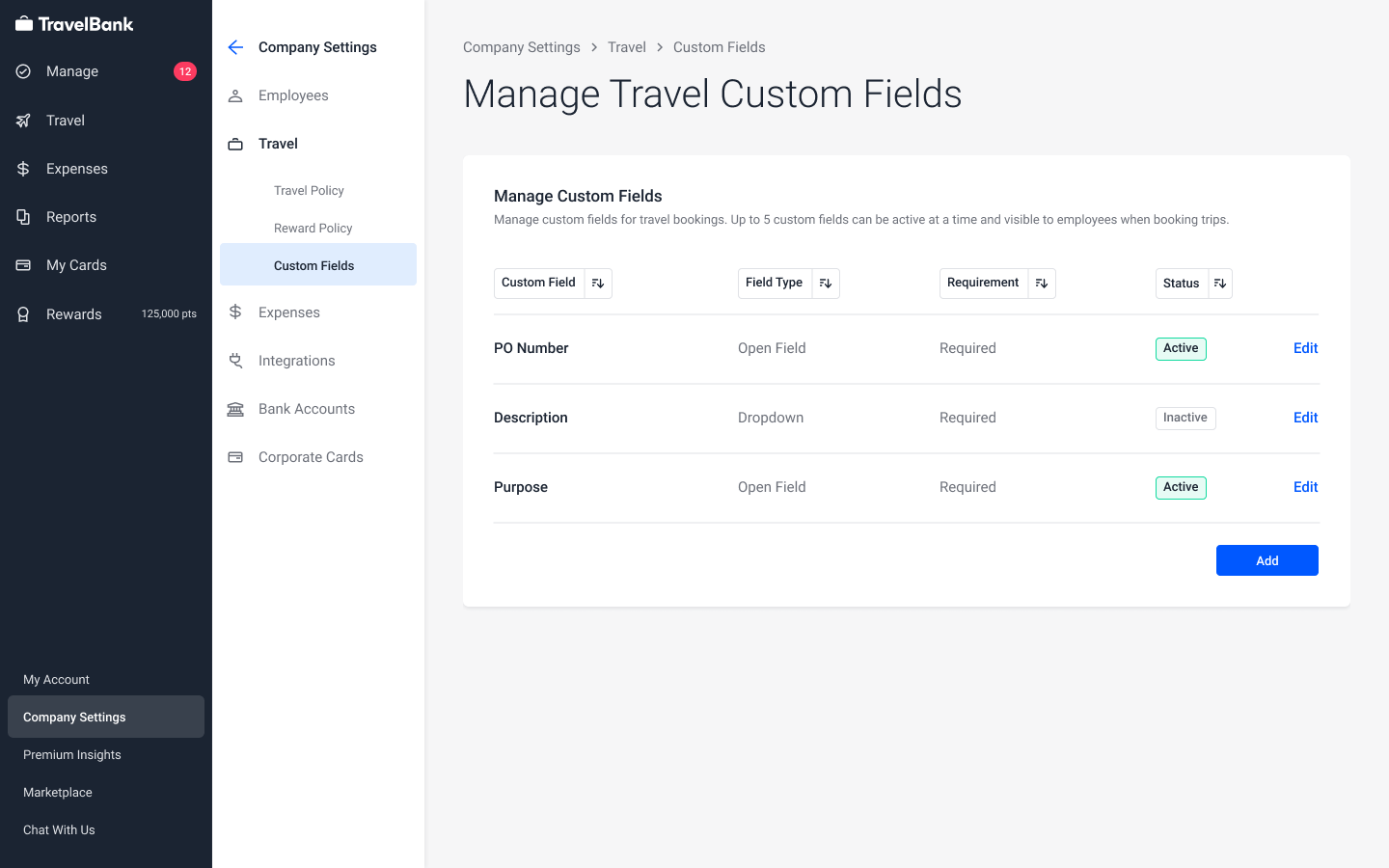The height and width of the screenshot is (868, 1389).
Task: Click the Rewards medal icon
Action: [24, 314]
